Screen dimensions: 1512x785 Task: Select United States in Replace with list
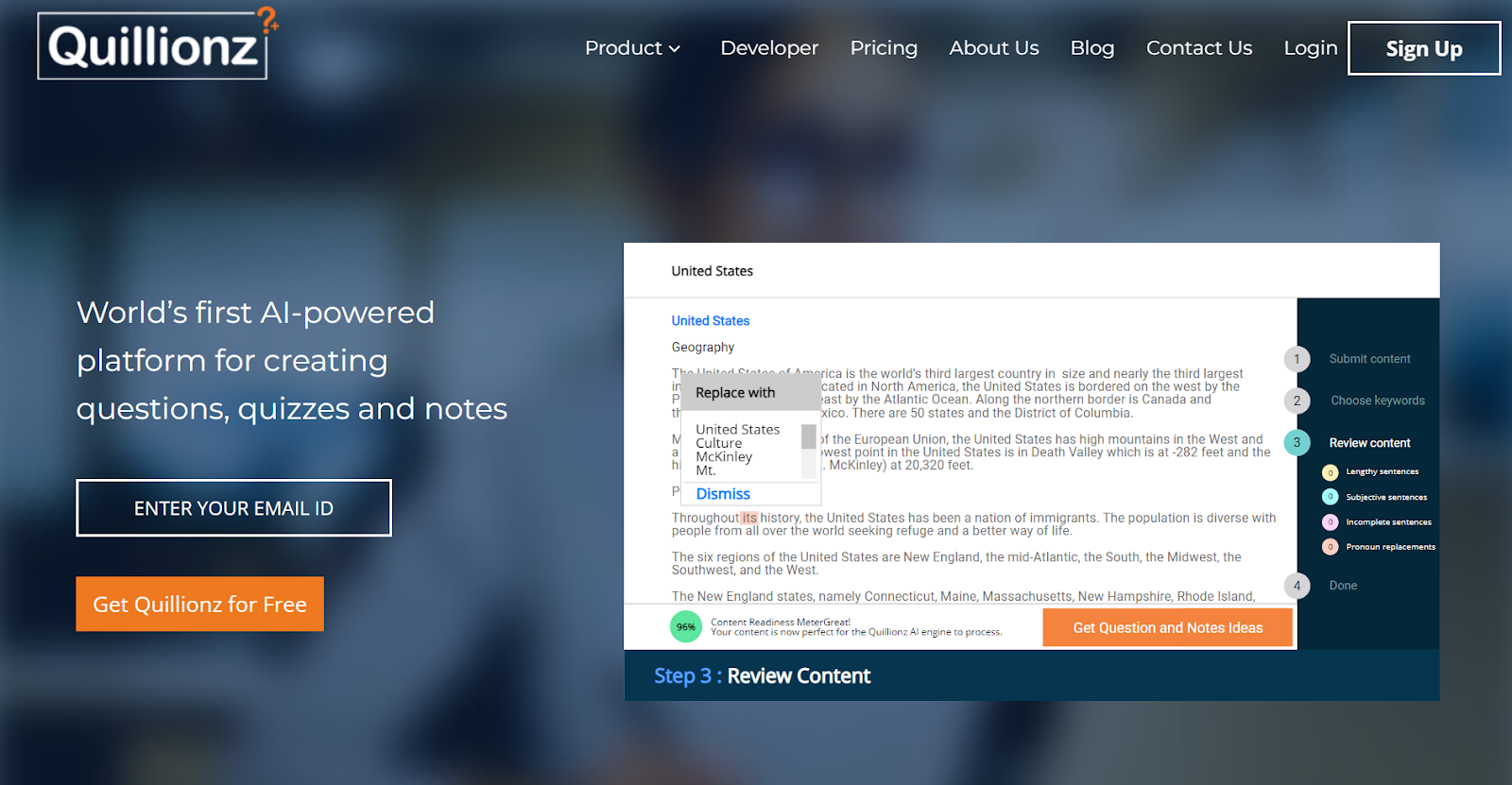pyautogui.click(x=738, y=430)
